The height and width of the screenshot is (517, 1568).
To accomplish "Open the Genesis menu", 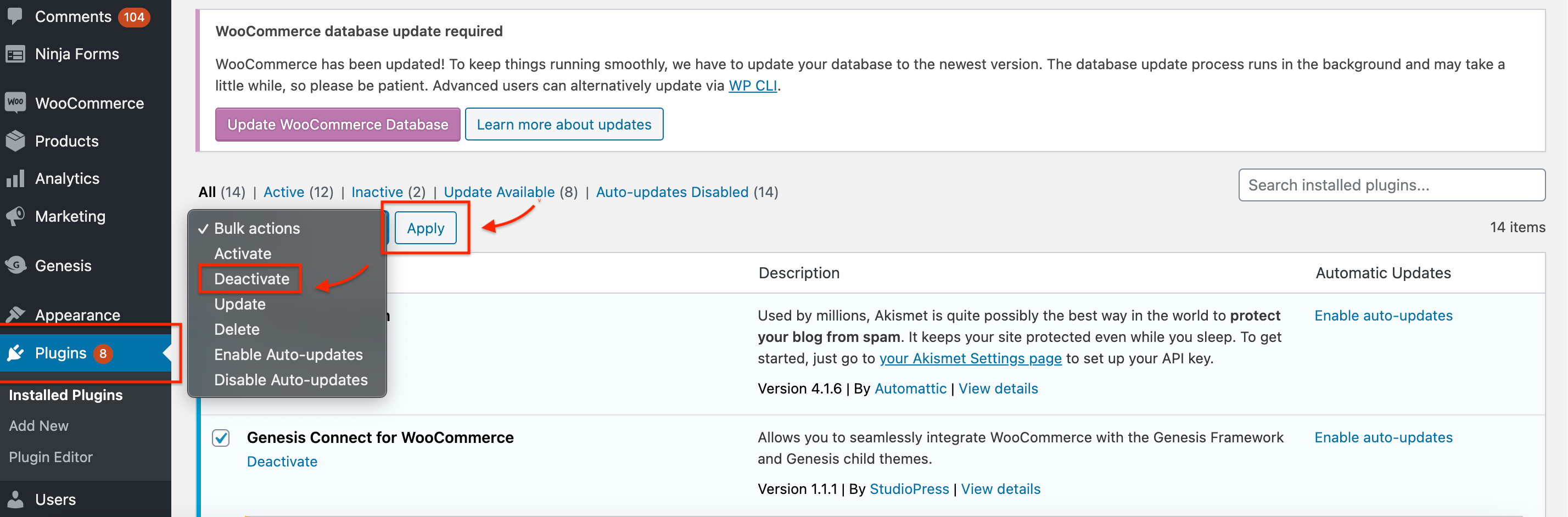I will [x=65, y=265].
